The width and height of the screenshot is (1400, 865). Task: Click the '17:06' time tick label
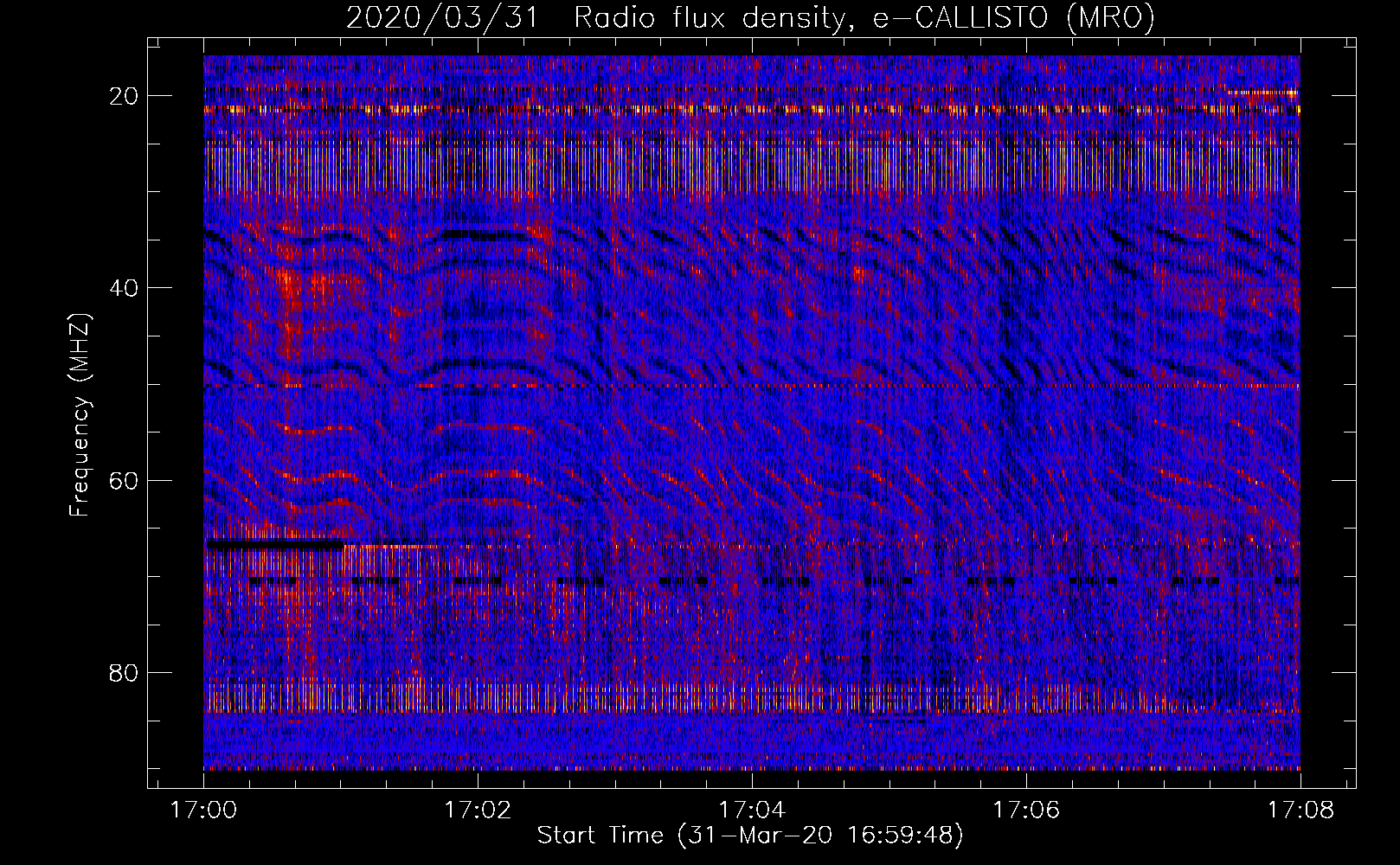[1026, 810]
